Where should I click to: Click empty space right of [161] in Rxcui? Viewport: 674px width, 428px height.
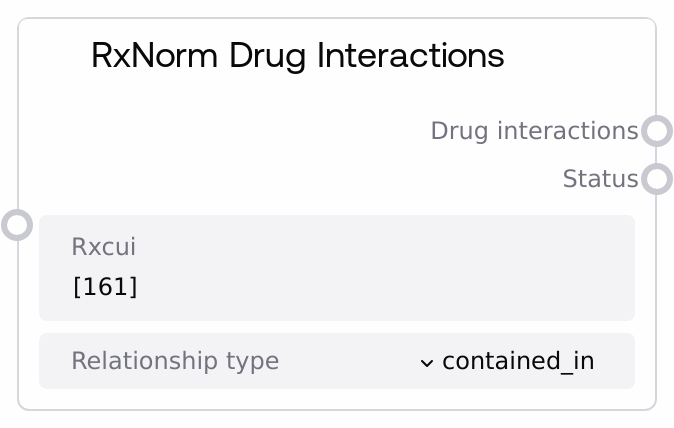400,288
